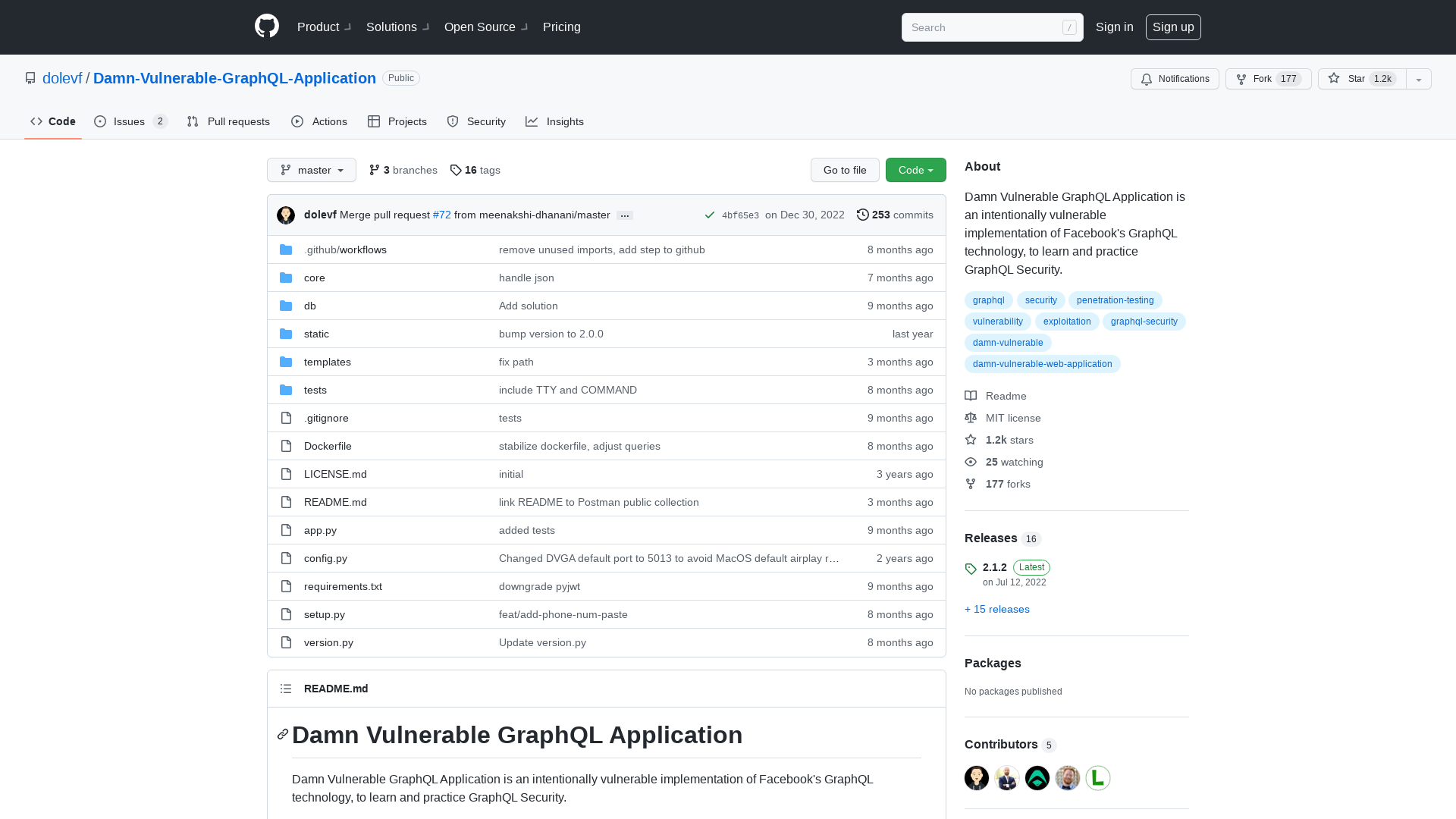Viewport: 1456px width, 819px height.
Task: Click the book icon beside Readme
Action: click(971, 396)
